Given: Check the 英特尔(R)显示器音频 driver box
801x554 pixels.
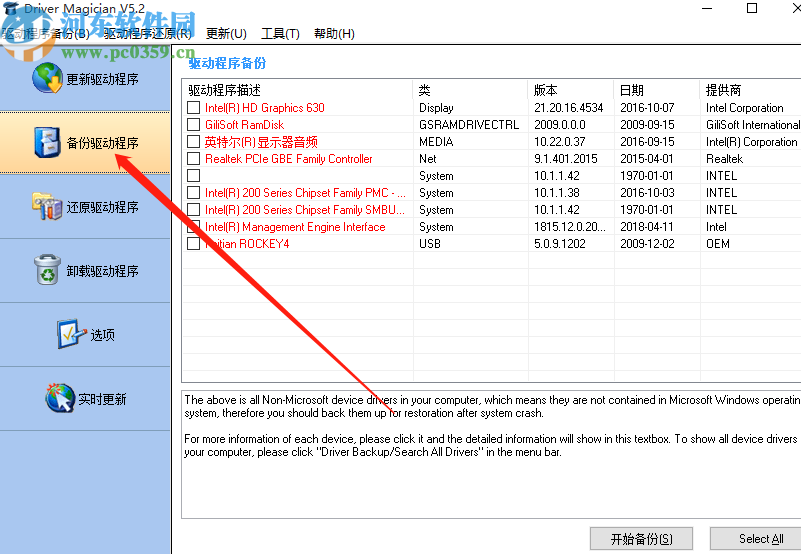Looking at the screenshot, I should coord(194,142).
